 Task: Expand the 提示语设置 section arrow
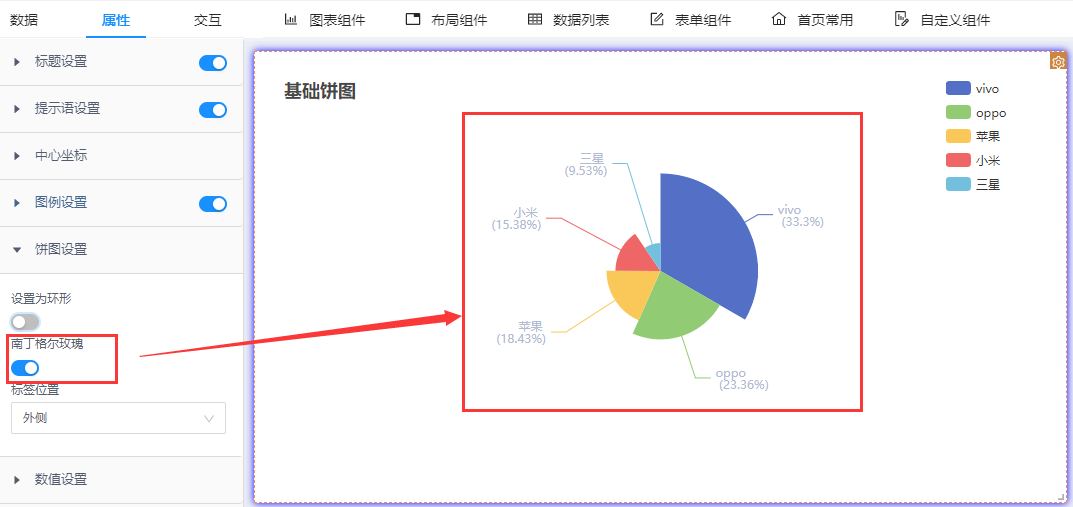click(17, 109)
